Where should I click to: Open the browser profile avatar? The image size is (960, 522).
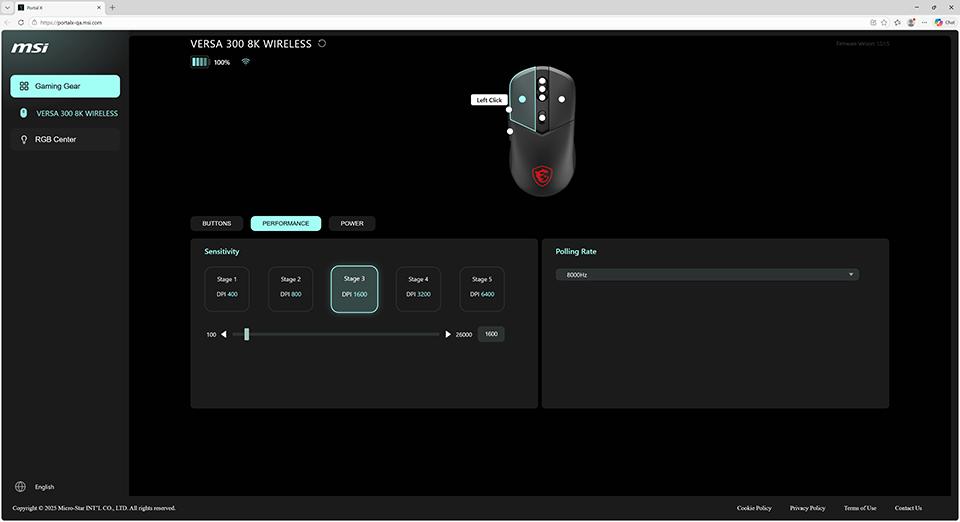pyautogui.click(x=911, y=23)
